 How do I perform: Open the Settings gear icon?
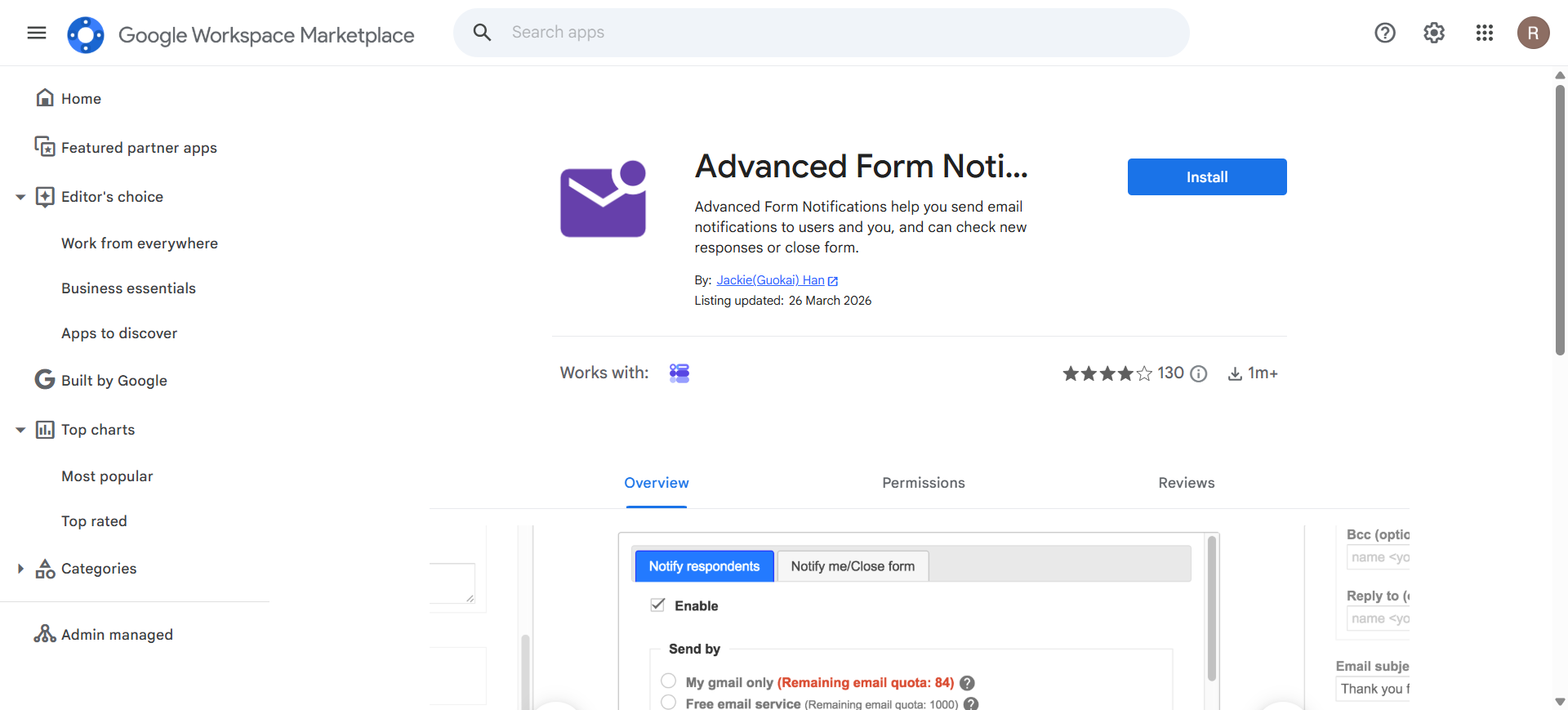coord(1434,33)
